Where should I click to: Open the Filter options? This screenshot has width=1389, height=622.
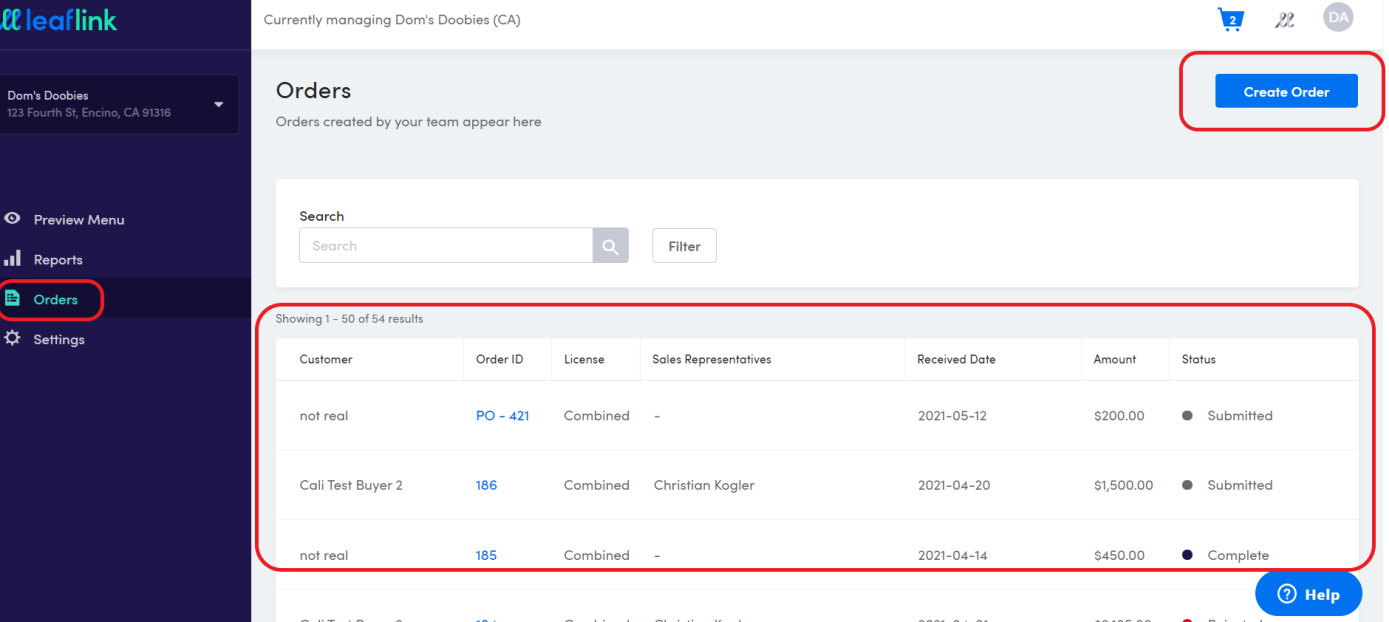[684, 246]
